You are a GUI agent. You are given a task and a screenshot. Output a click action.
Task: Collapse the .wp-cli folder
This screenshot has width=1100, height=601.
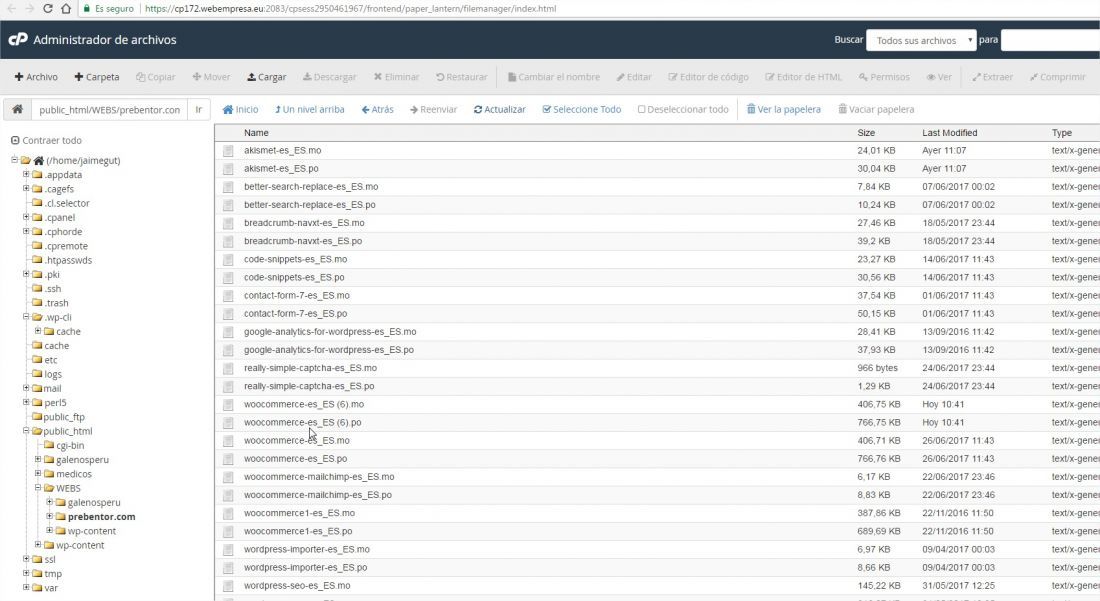26,316
